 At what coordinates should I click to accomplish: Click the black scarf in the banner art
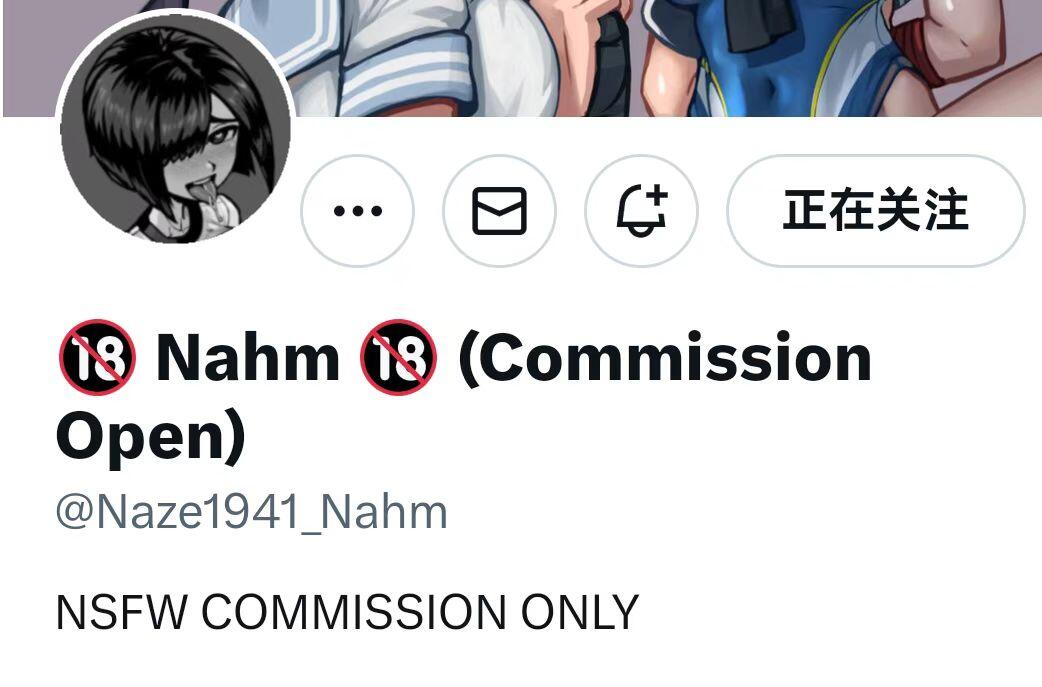click(x=758, y=23)
